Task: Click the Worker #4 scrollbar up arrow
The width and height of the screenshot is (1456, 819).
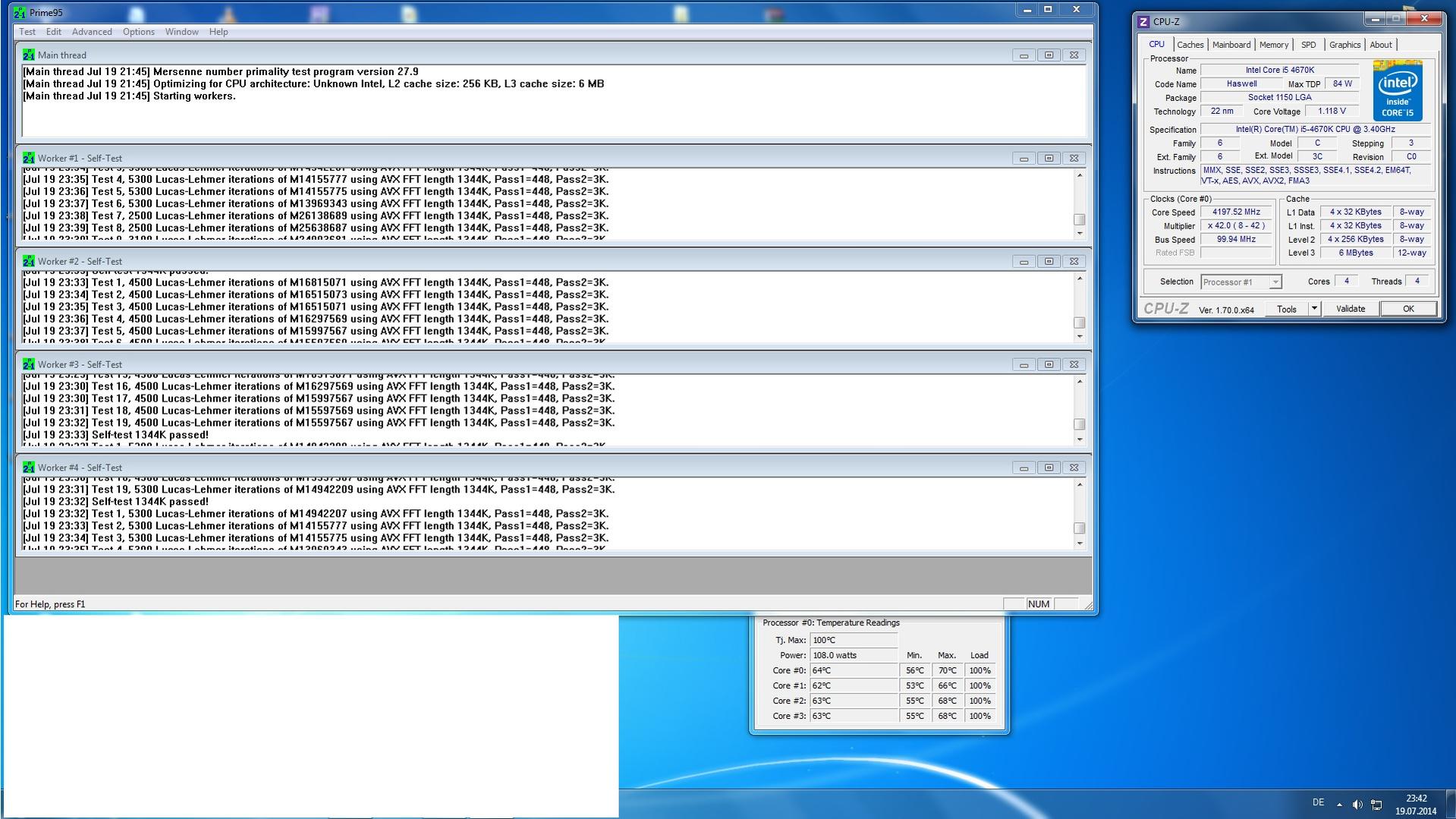Action: tap(1080, 485)
